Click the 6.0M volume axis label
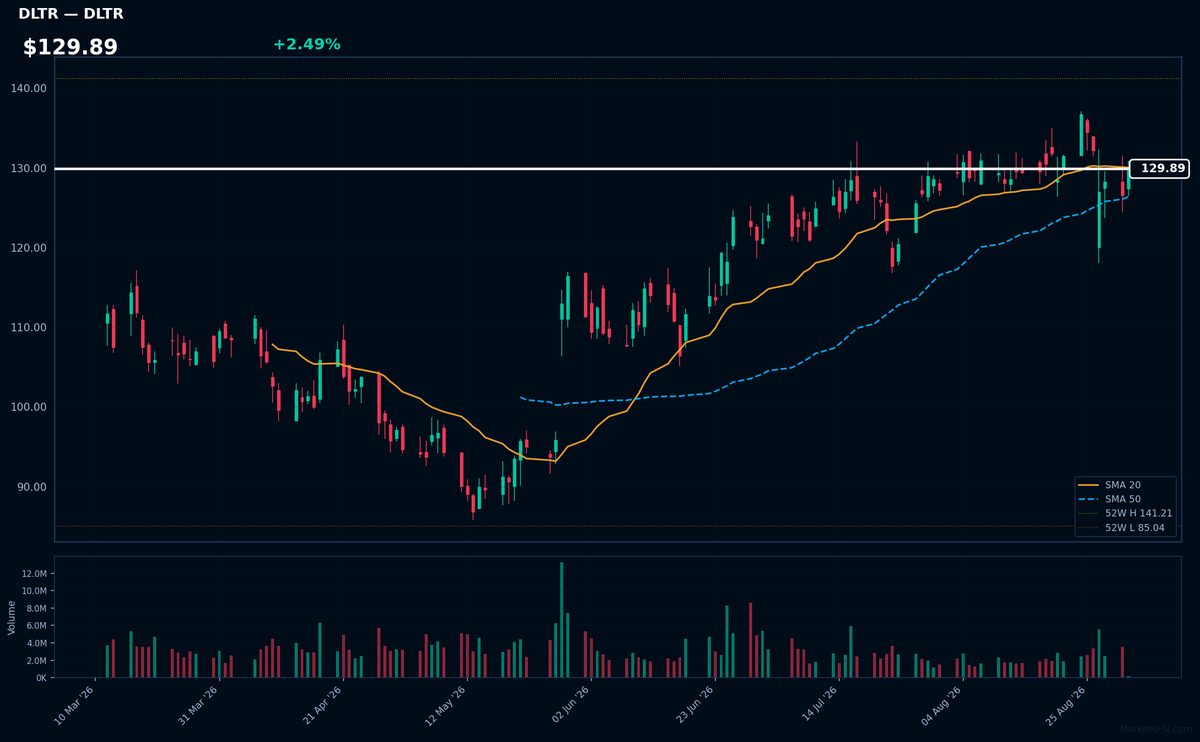This screenshot has height=742, width=1200. click(36, 626)
